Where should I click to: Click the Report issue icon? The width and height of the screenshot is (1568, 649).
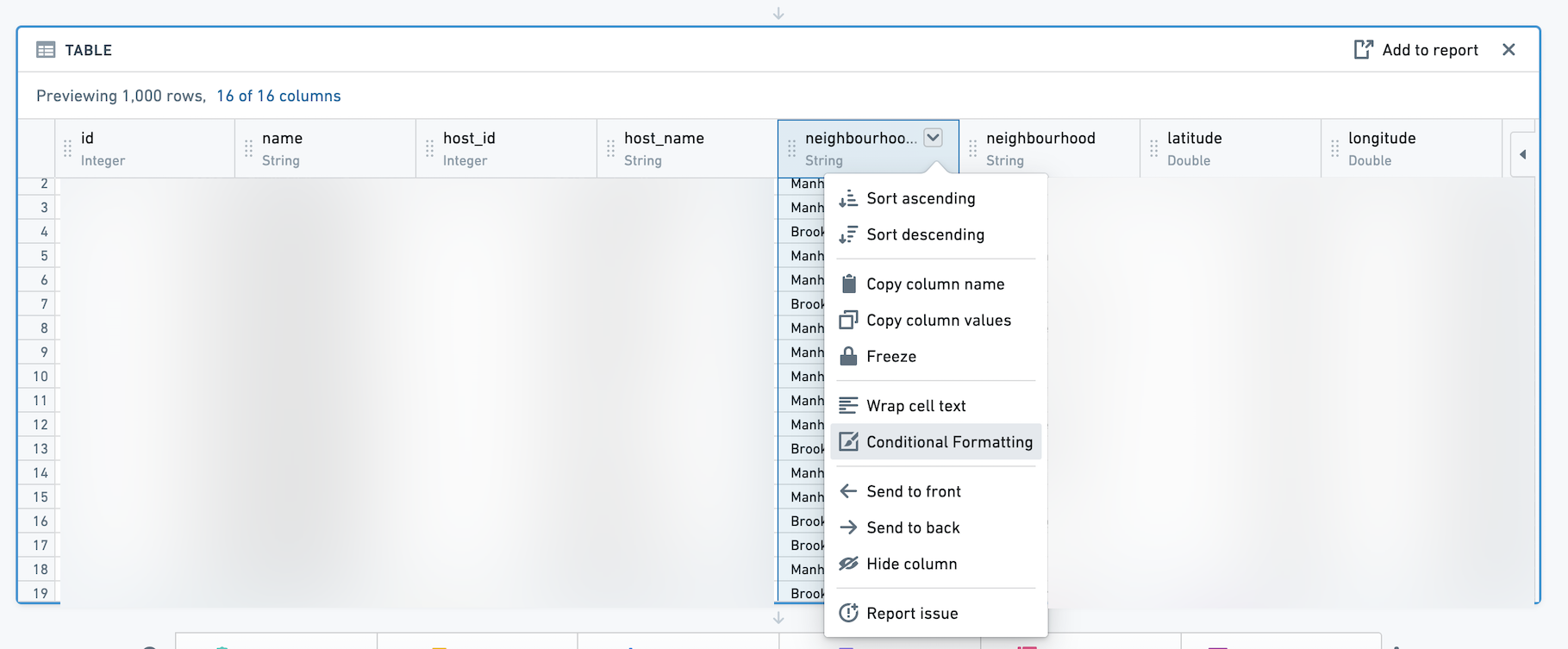pyautogui.click(x=848, y=613)
